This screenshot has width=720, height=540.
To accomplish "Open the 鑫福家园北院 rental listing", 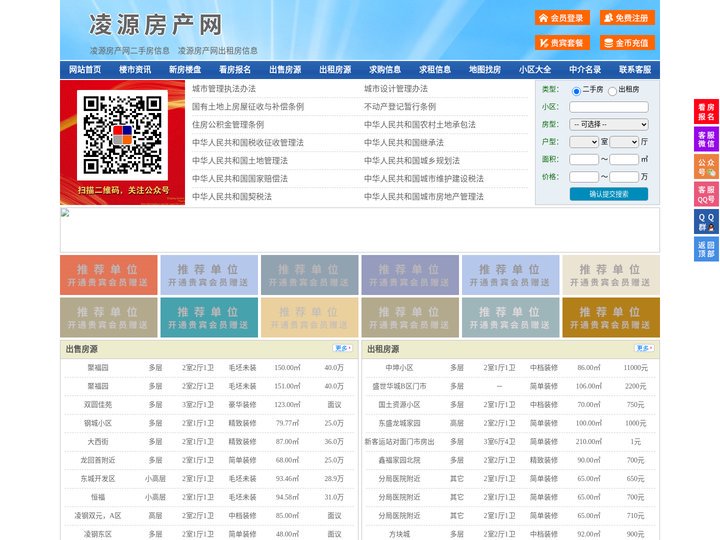I will click(x=399, y=460).
